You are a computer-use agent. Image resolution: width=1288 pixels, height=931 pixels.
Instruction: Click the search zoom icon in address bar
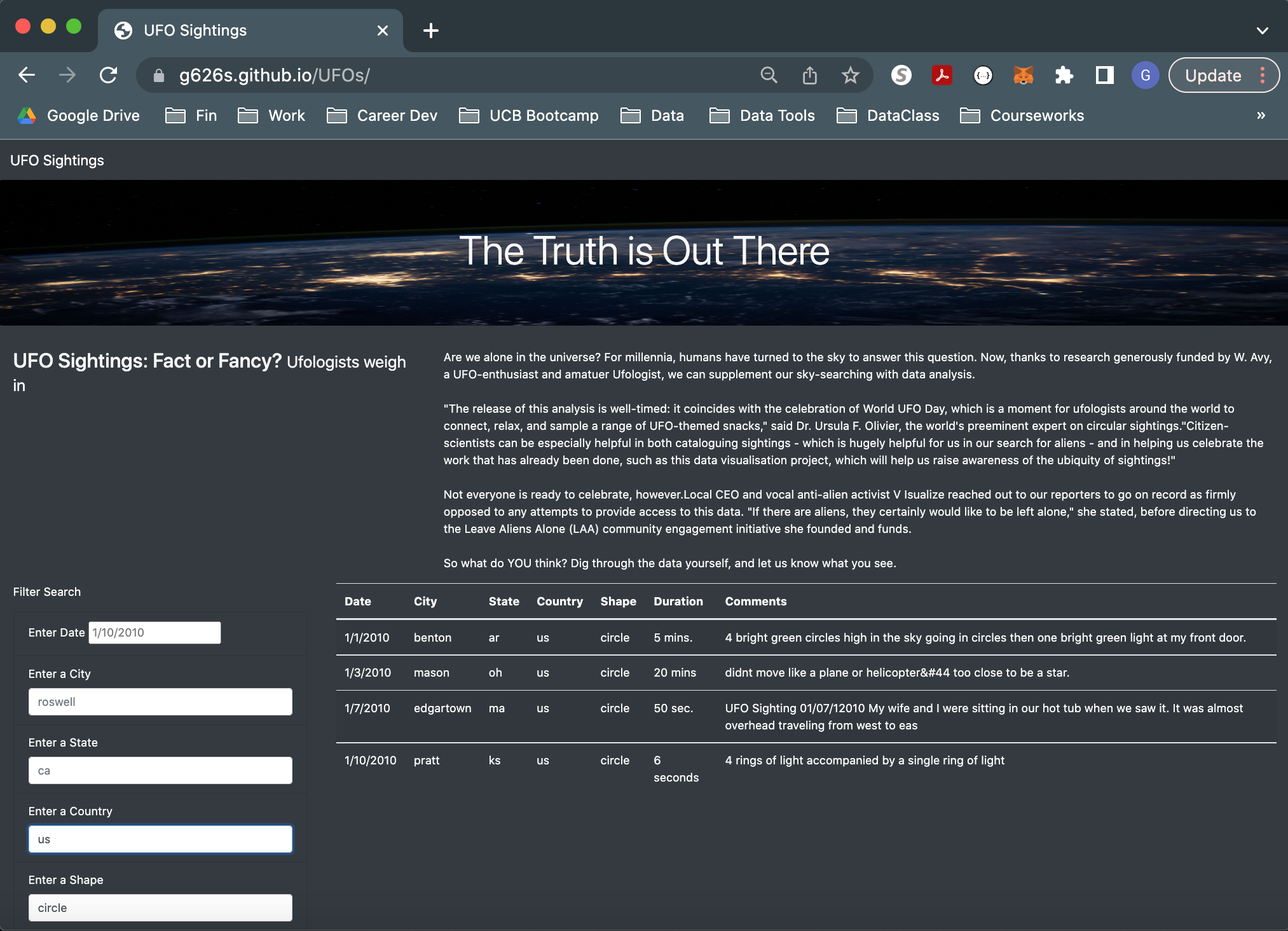pos(769,75)
